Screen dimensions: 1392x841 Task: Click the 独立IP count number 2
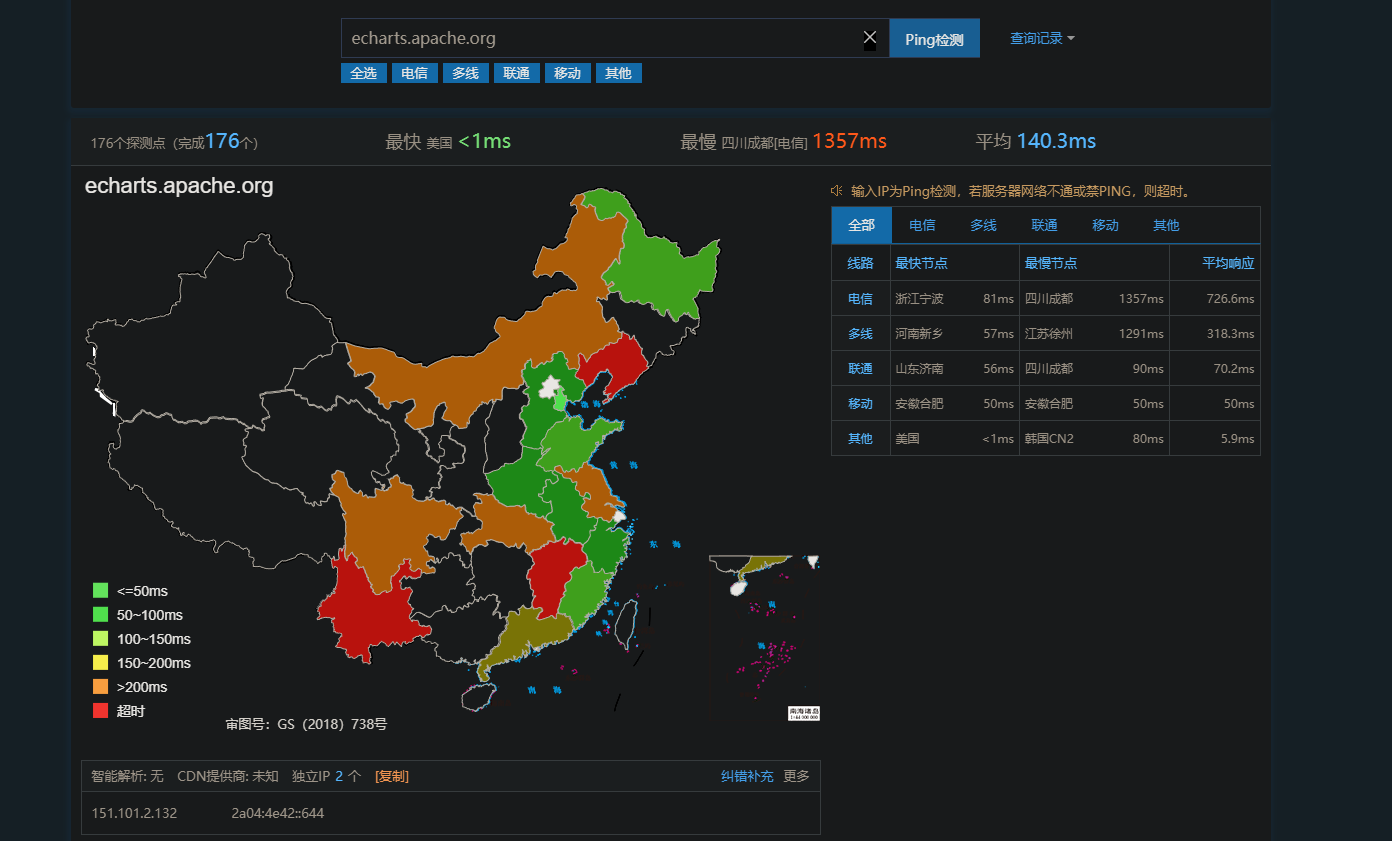click(x=339, y=776)
